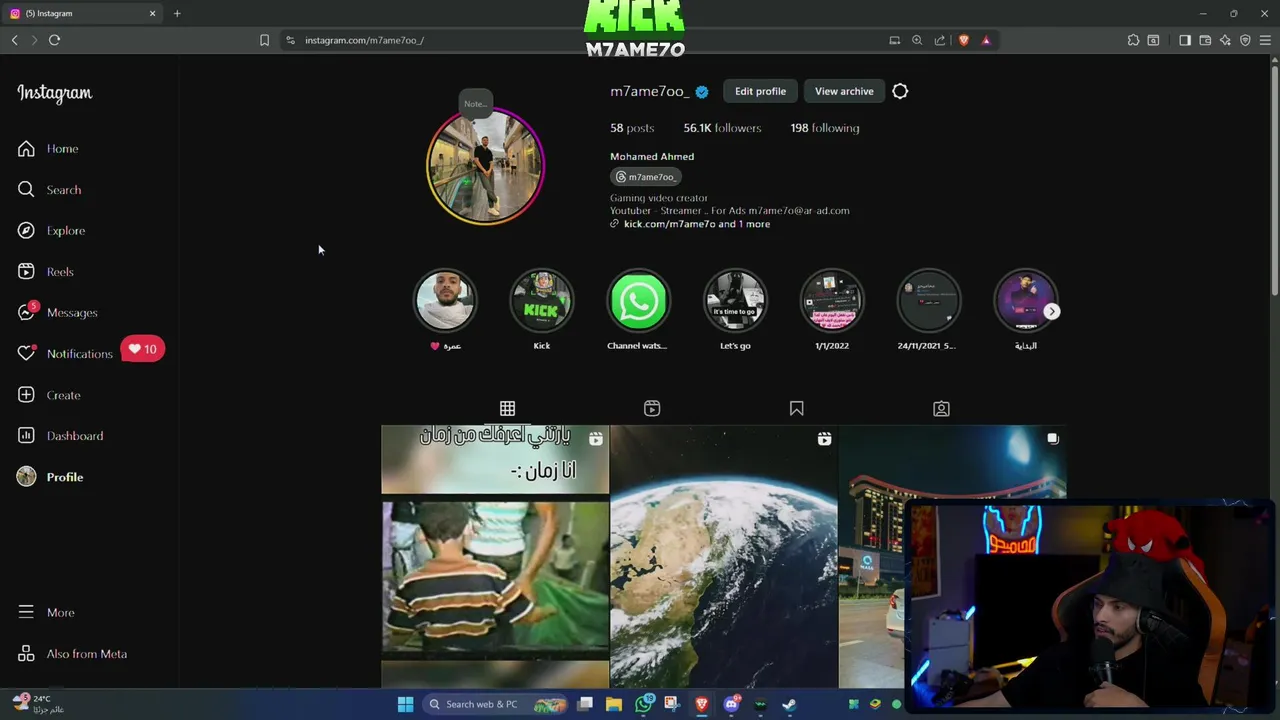Open the browser hamburger menu

[x=1265, y=40]
